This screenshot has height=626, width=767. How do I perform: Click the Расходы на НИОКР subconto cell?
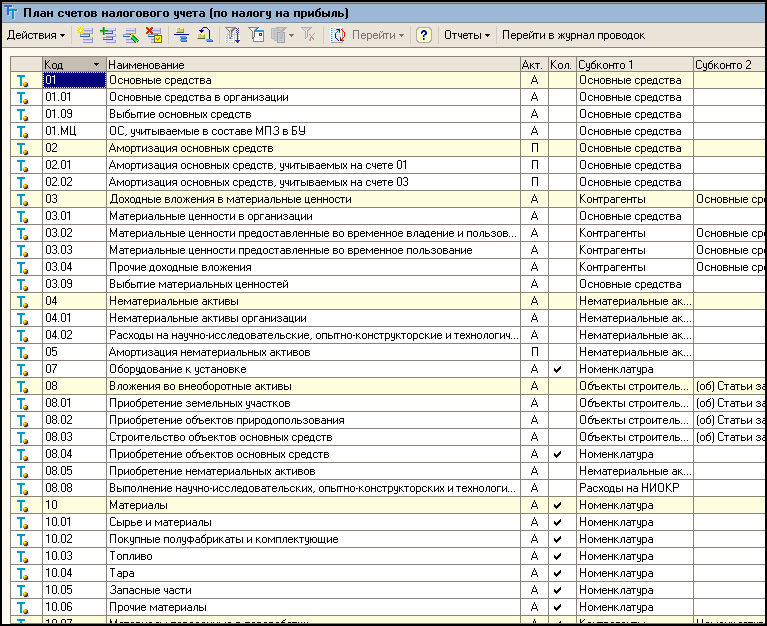coord(635,488)
